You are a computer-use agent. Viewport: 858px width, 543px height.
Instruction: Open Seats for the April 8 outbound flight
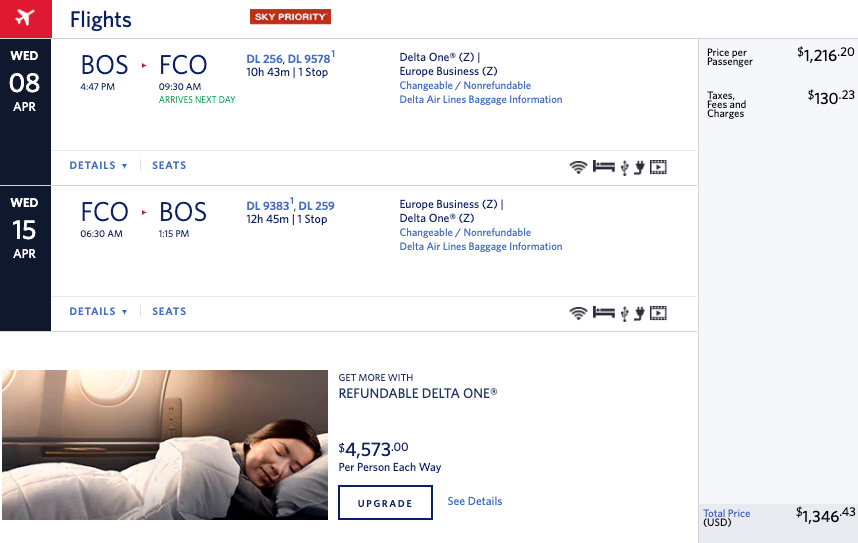tap(169, 166)
